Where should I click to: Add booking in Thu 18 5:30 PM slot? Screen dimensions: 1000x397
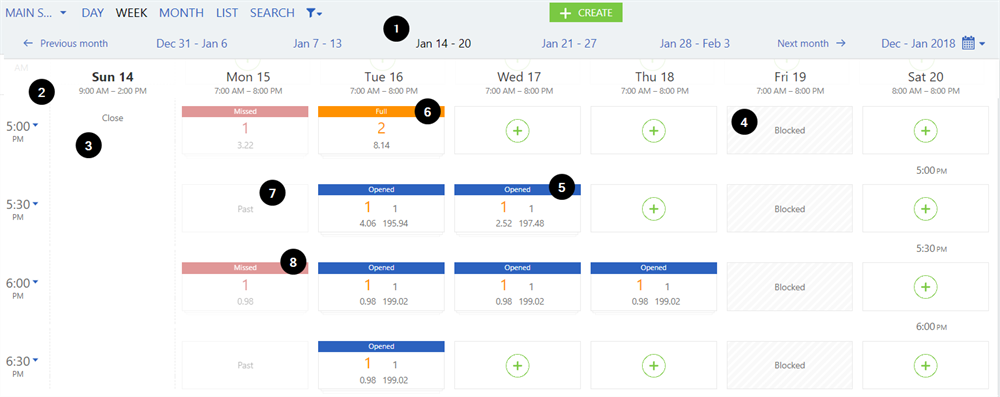(653, 209)
